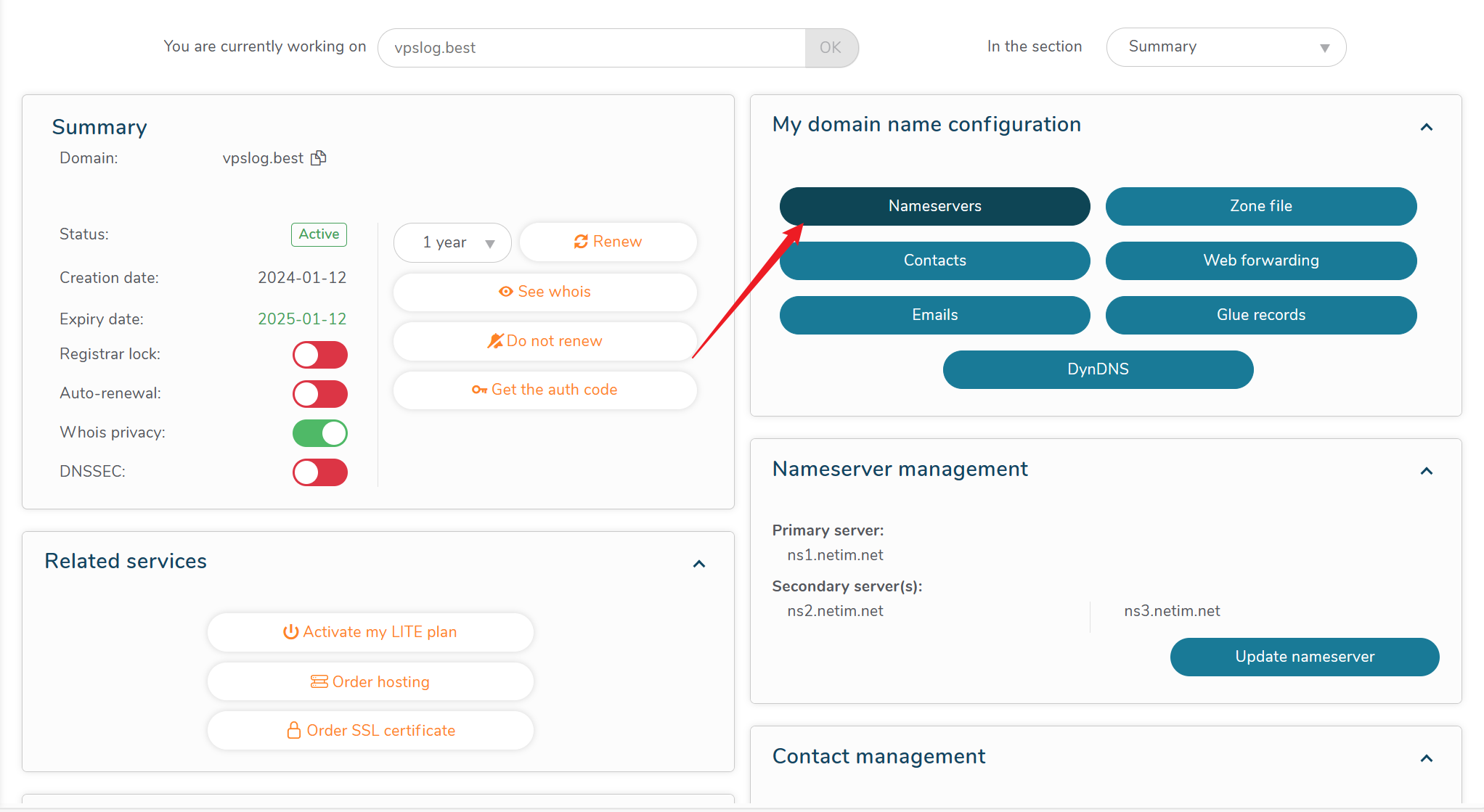Viewport: 1484px width, 812px height.
Task: Click the key icon for auth code
Action: (x=479, y=390)
